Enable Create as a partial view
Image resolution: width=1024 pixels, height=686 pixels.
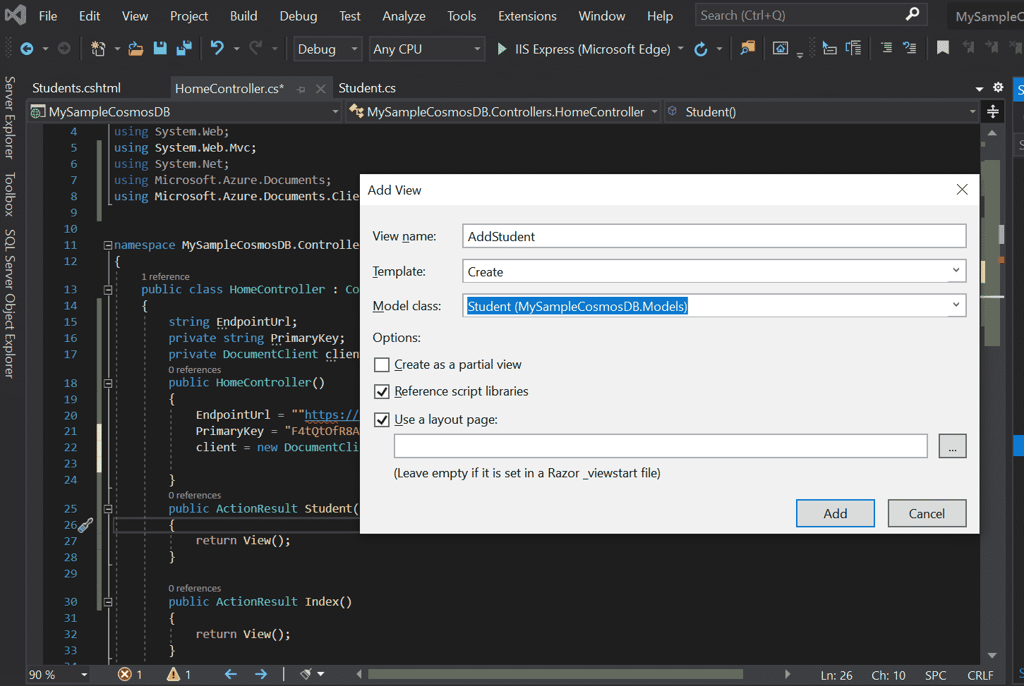point(381,364)
